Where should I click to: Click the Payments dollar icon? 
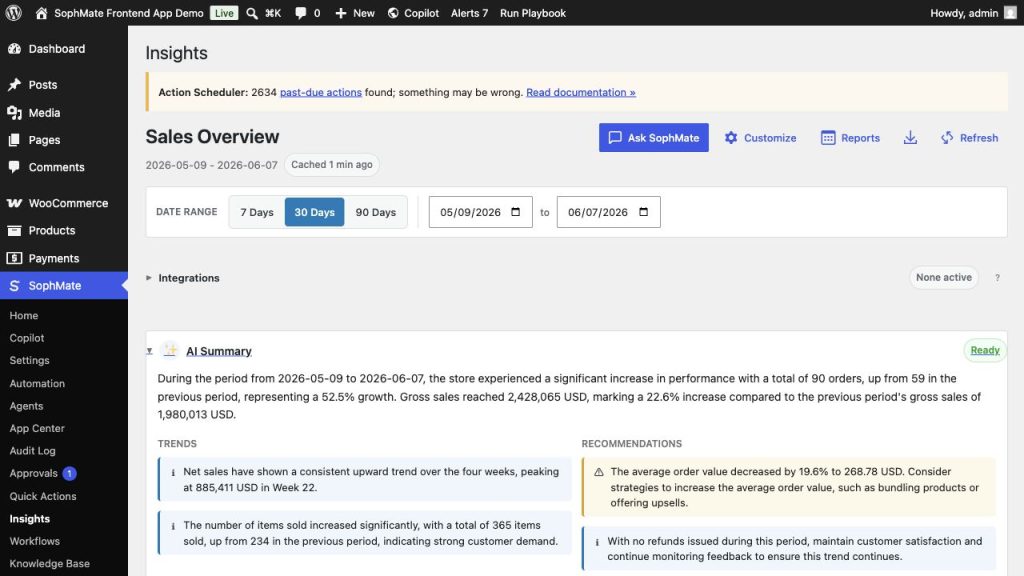(14, 258)
